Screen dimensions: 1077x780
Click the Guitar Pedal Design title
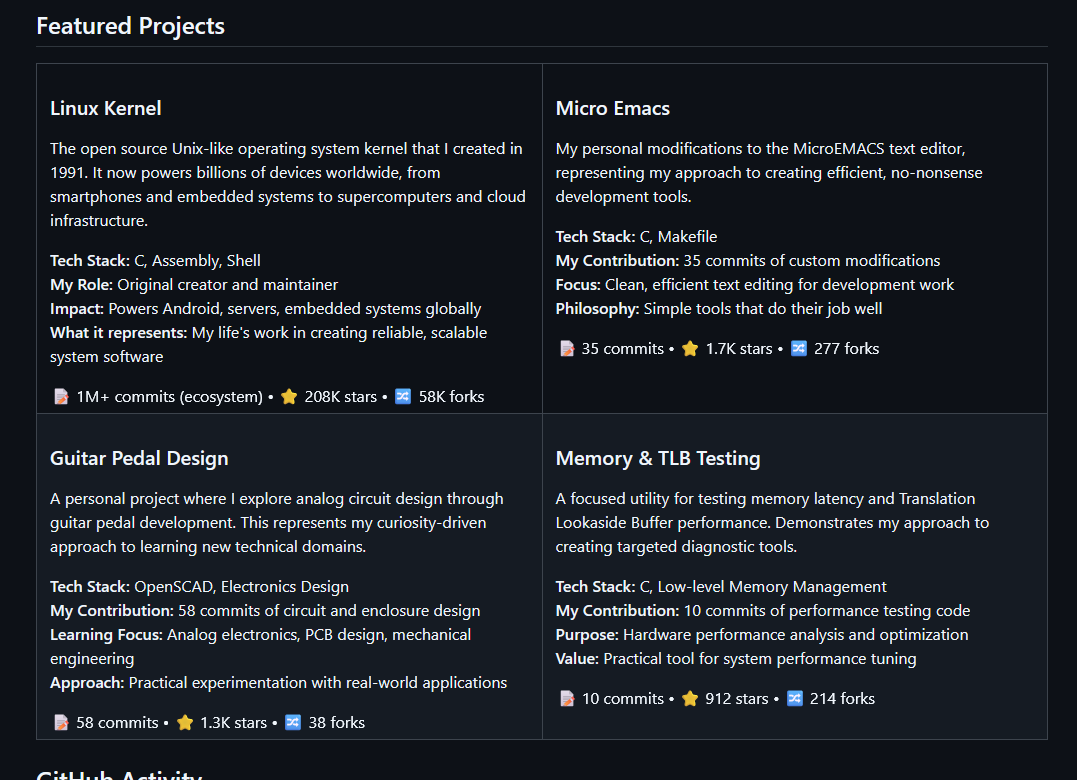tap(139, 459)
